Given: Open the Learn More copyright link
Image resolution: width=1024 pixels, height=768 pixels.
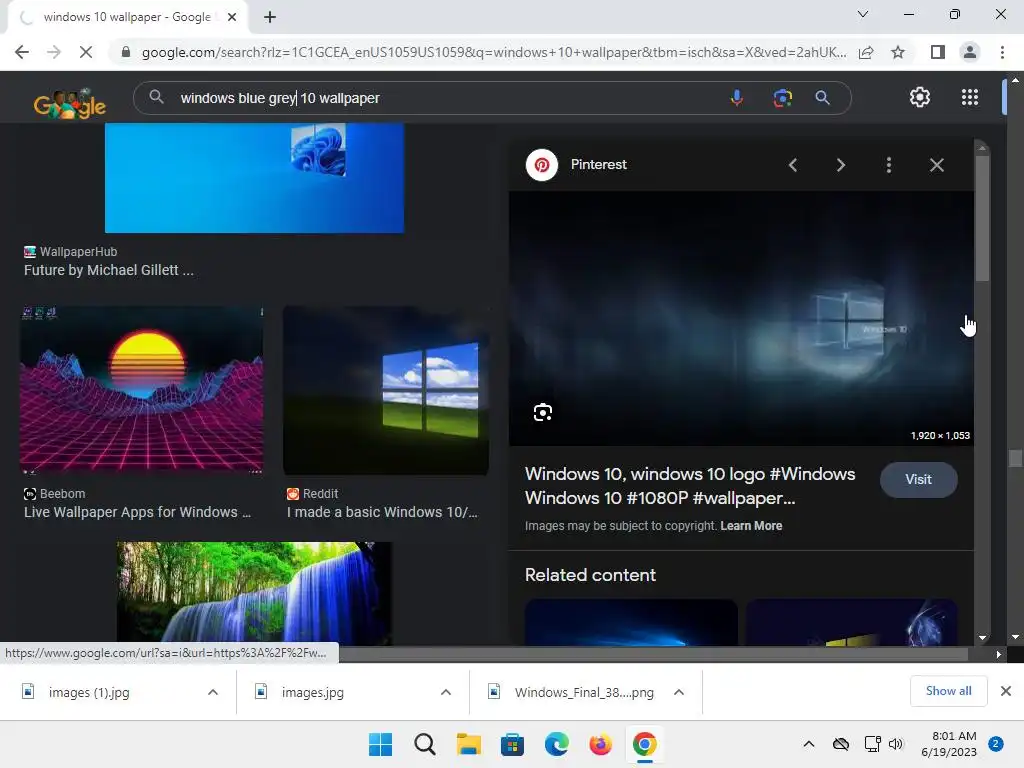Looking at the screenshot, I should 751,526.
